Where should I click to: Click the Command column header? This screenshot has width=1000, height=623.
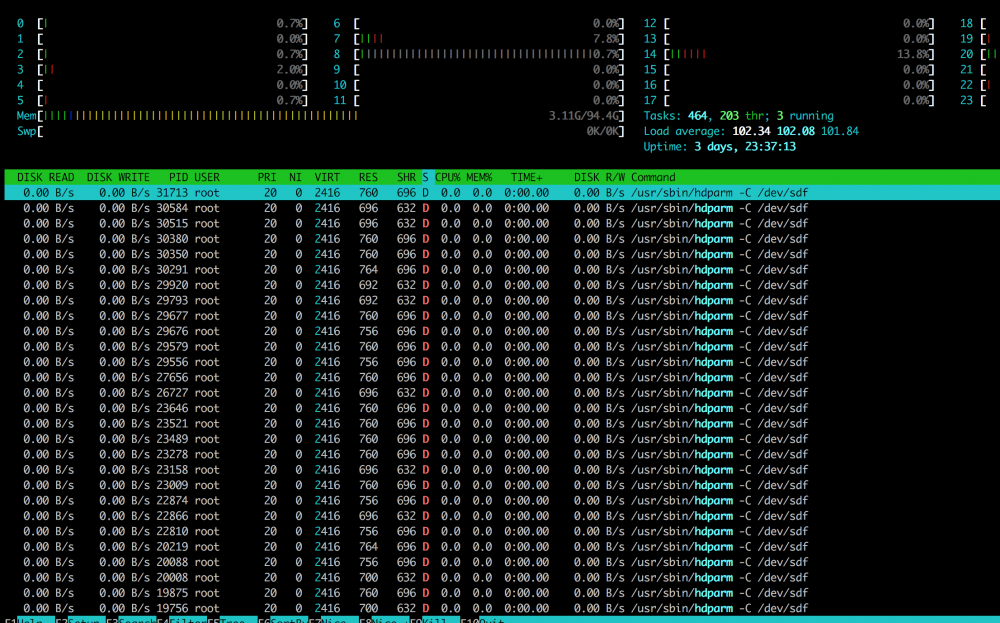point(653,177)
